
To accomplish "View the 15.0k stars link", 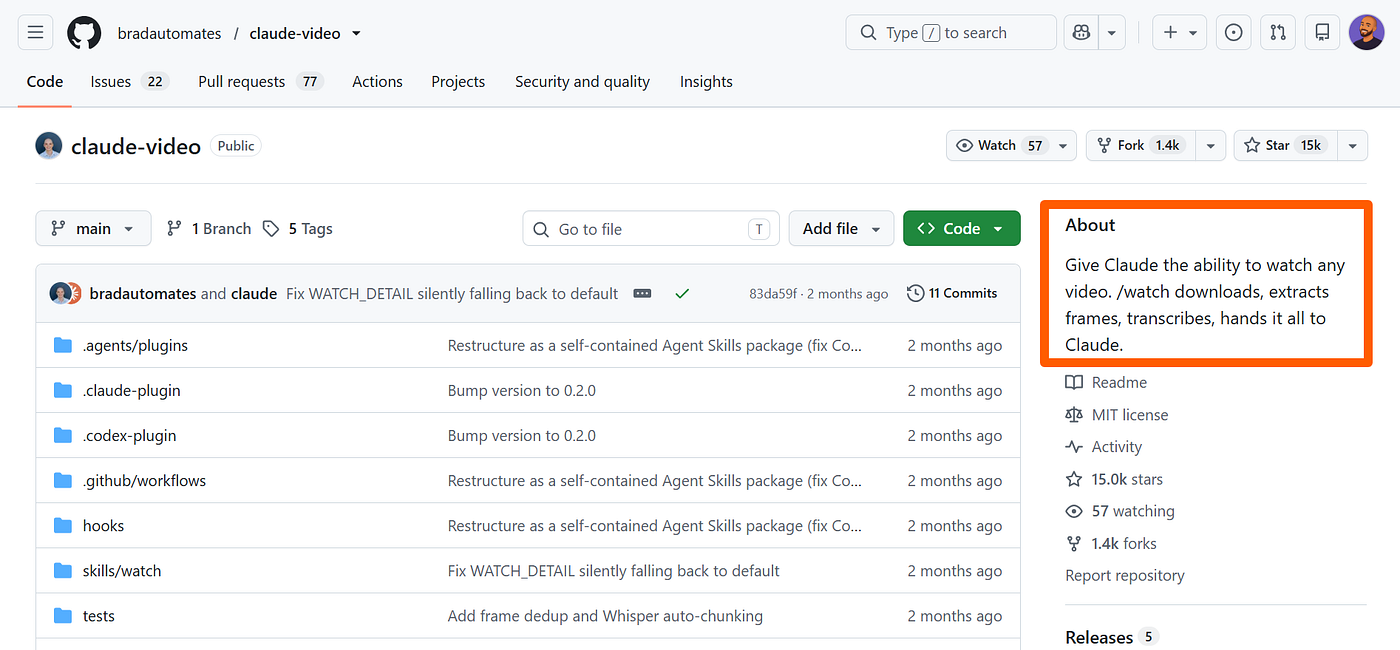I will 1114,479.
